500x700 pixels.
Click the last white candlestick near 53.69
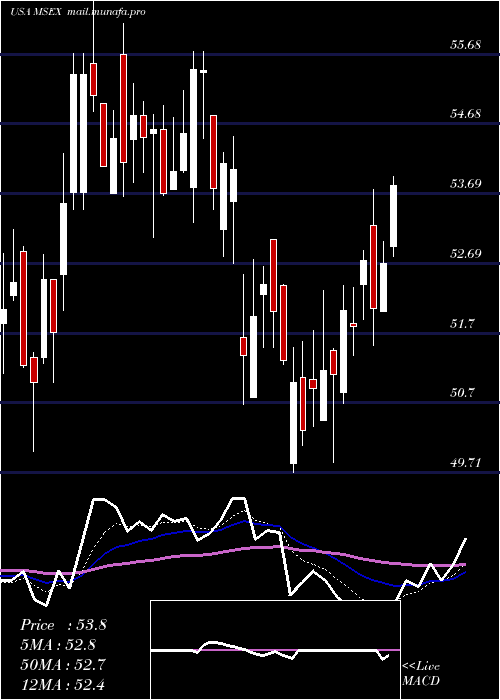coord(393,216)
